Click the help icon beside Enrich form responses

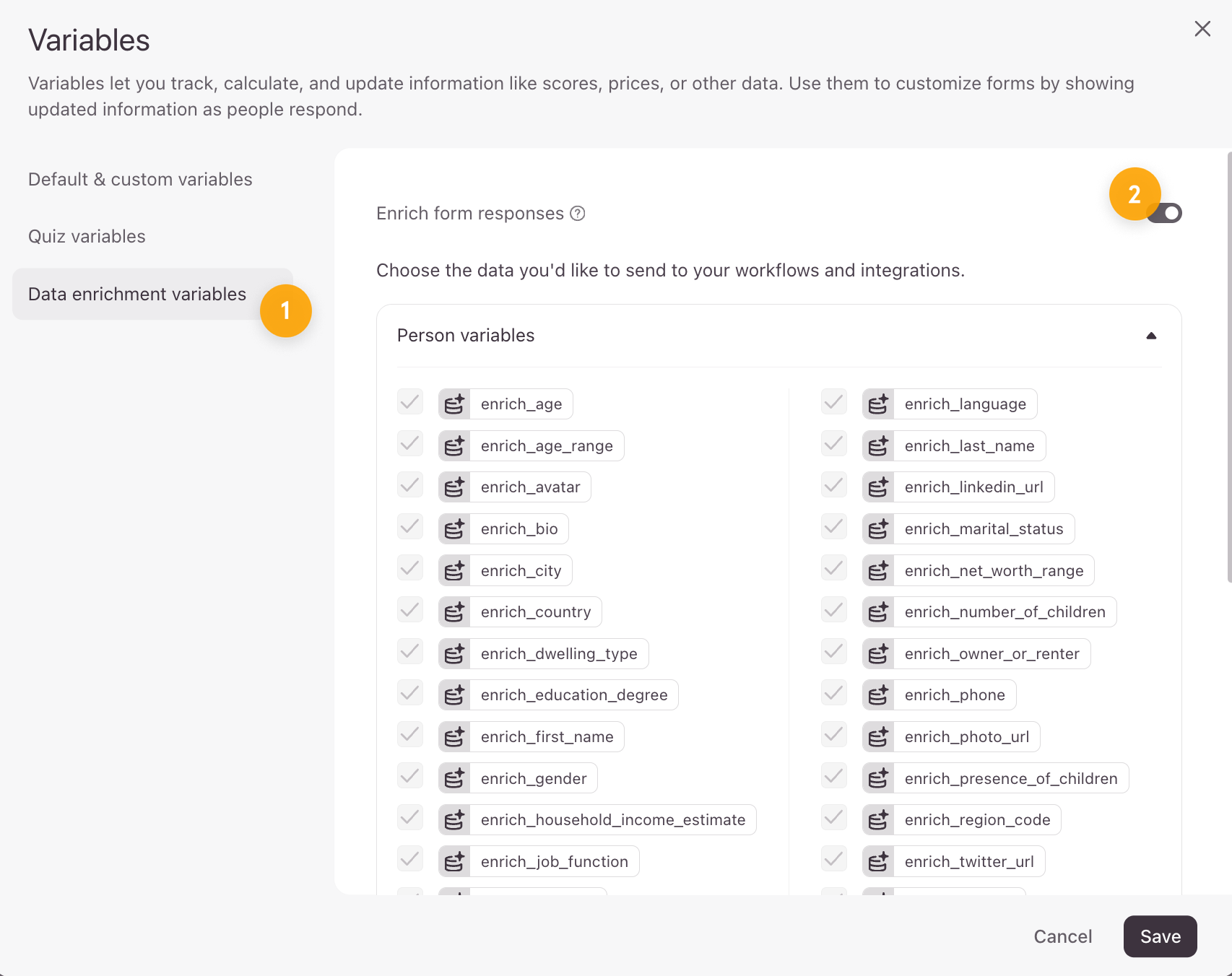click(x=577, y=214)
